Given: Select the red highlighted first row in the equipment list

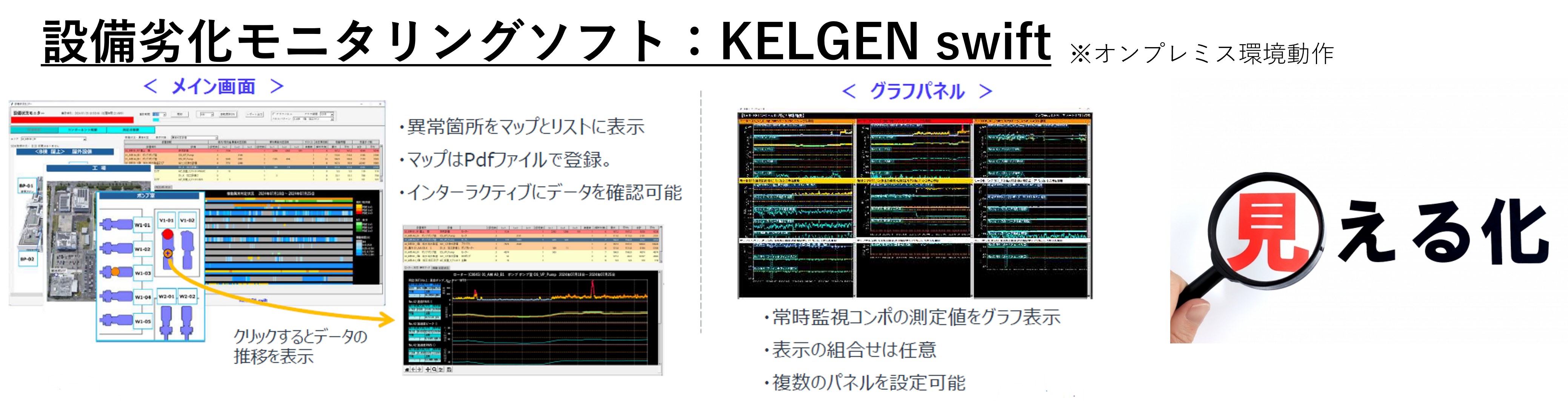Looking at the screenshot, I should click(x=251, y=151).
